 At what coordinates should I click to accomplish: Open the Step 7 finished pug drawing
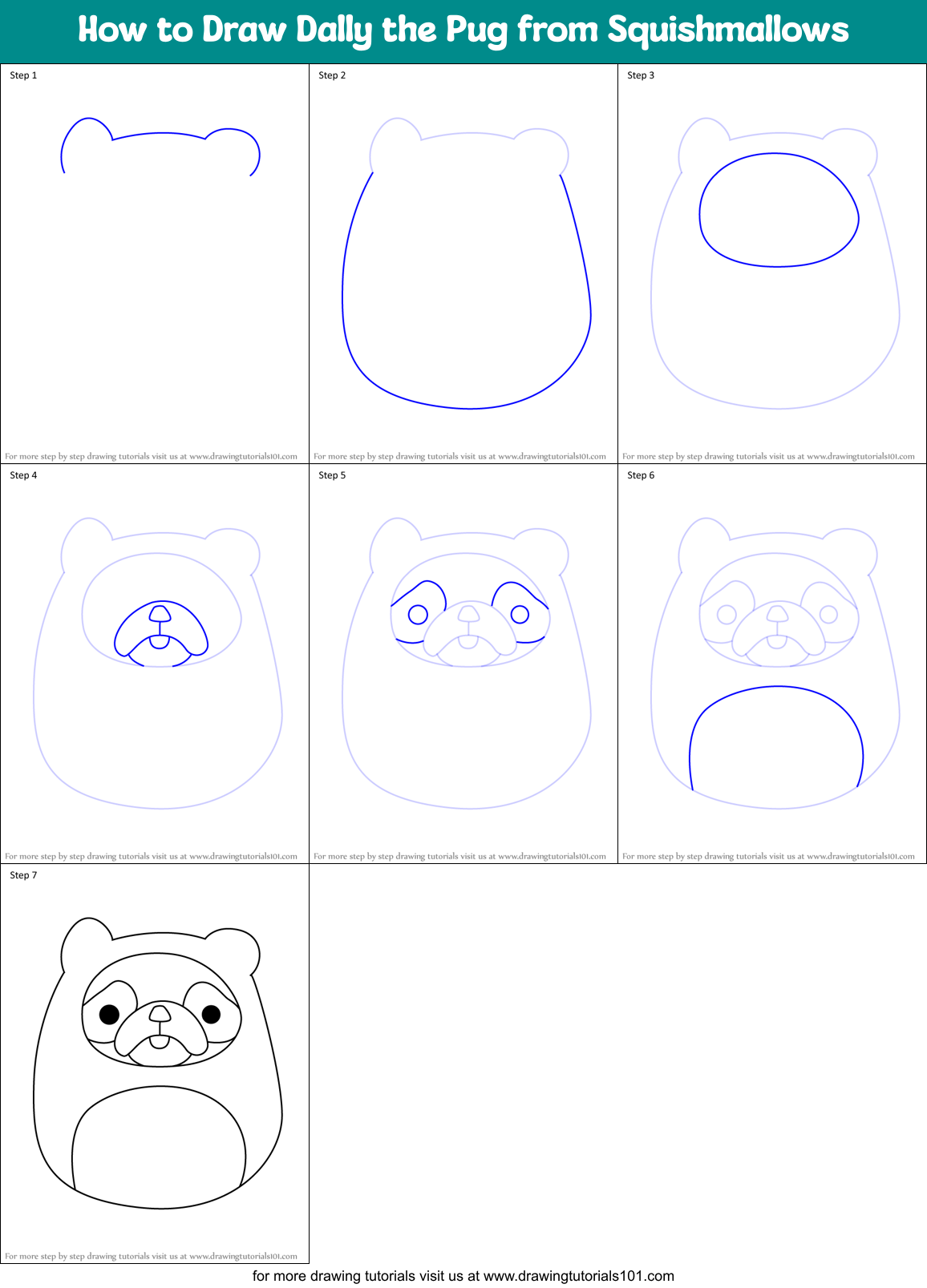[x=158, y=1064]
